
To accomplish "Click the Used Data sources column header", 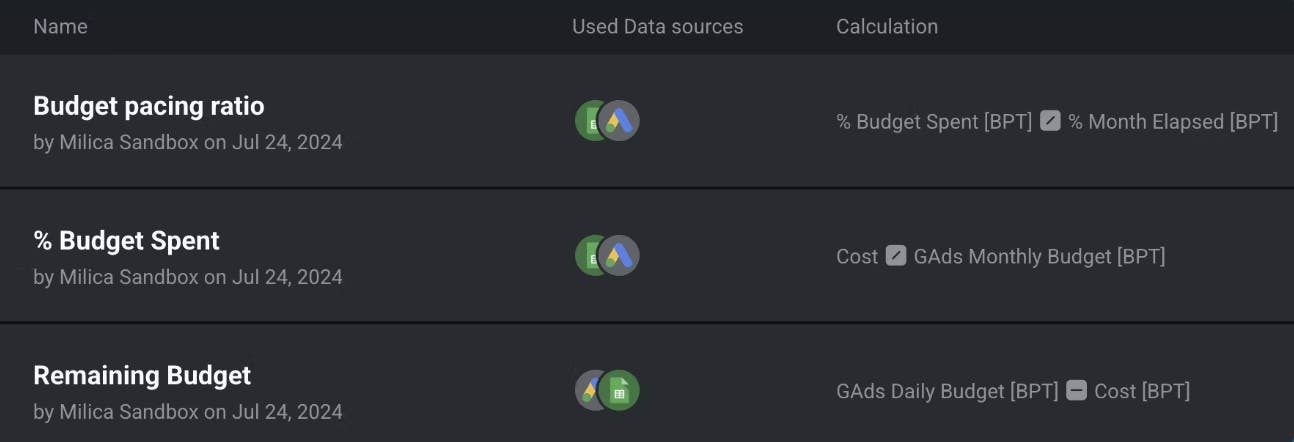I will [657, 27].
